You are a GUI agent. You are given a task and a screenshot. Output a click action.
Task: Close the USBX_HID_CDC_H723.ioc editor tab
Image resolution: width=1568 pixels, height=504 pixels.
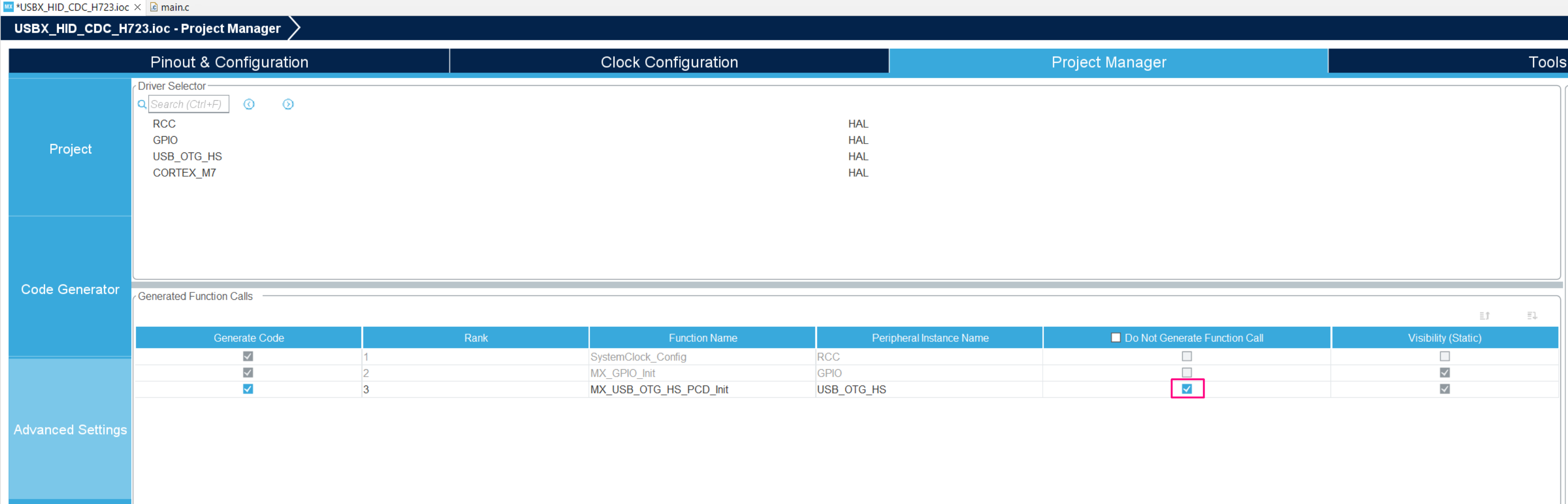click(x=137, y=7)
